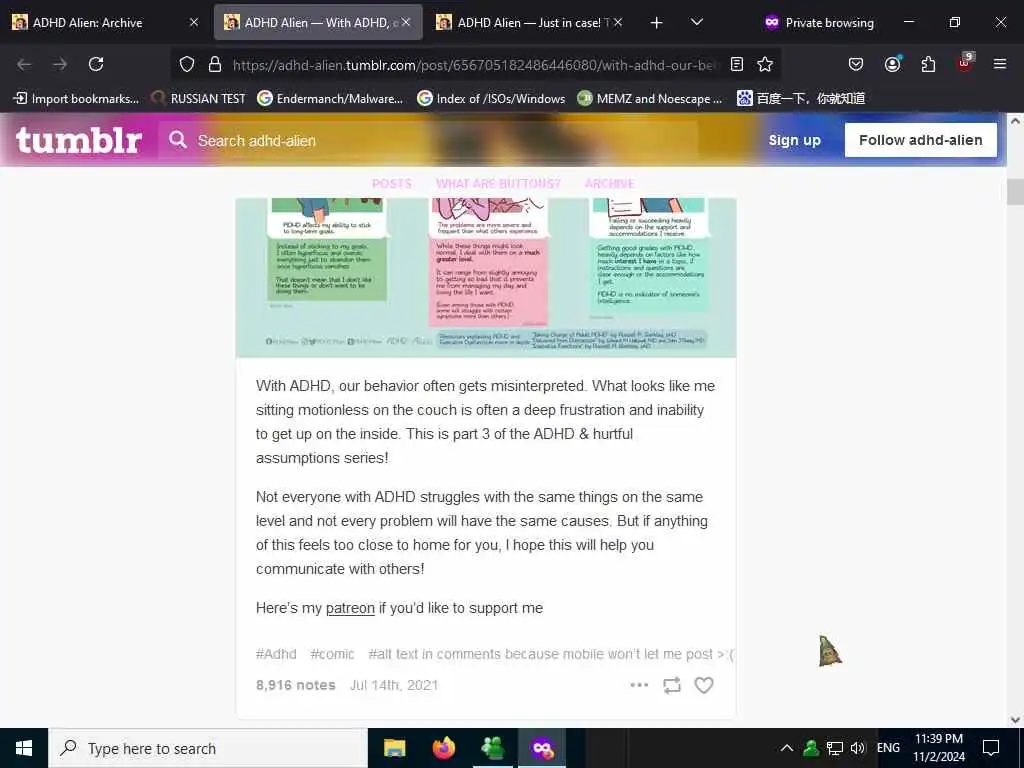
Task: Open the 8,916 notes link
Action: click(x=295, y=685)
